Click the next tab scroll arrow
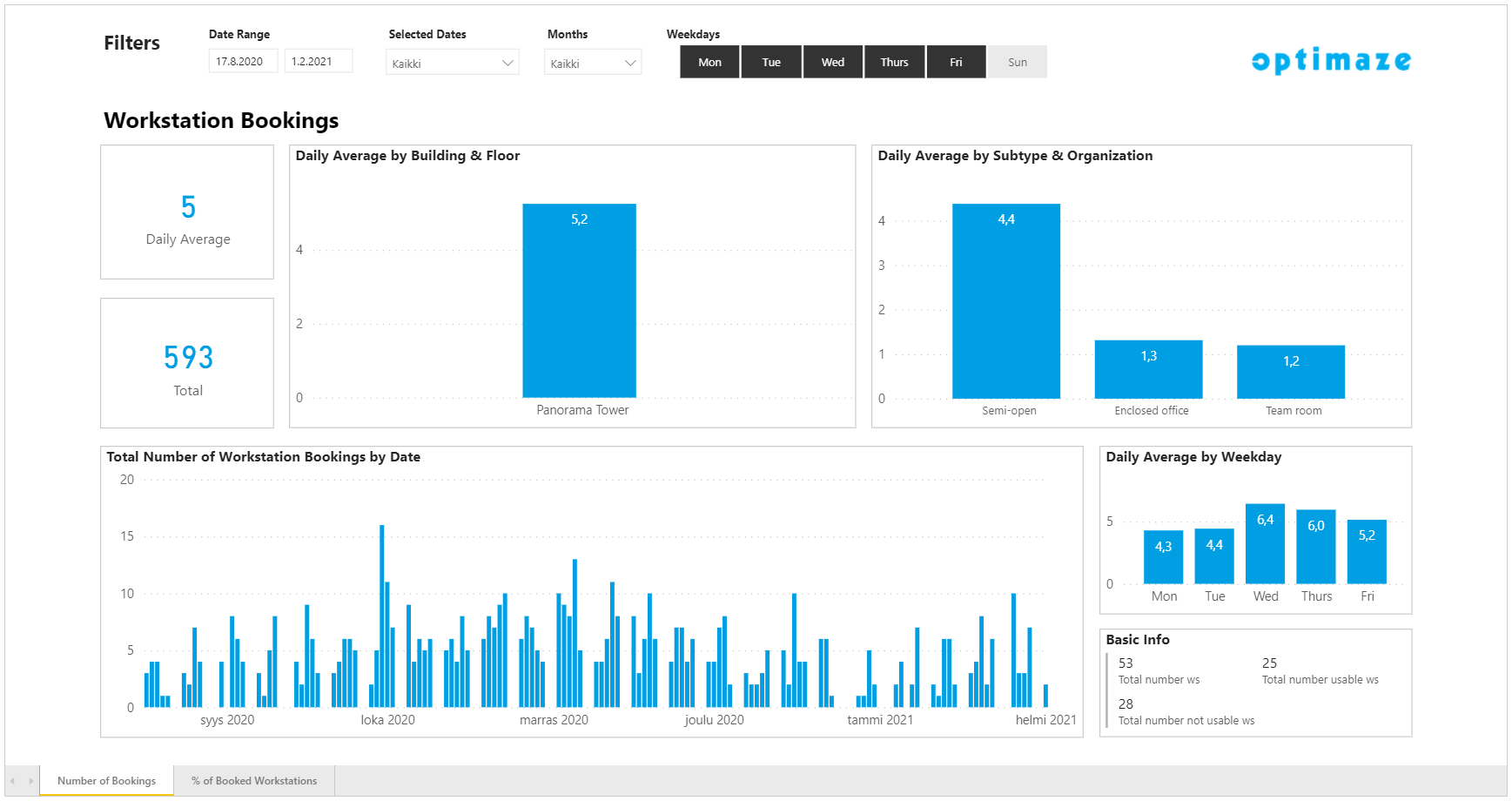Image resolution: width=1512 pixels, height=801 pixels. tap(30, 781)
